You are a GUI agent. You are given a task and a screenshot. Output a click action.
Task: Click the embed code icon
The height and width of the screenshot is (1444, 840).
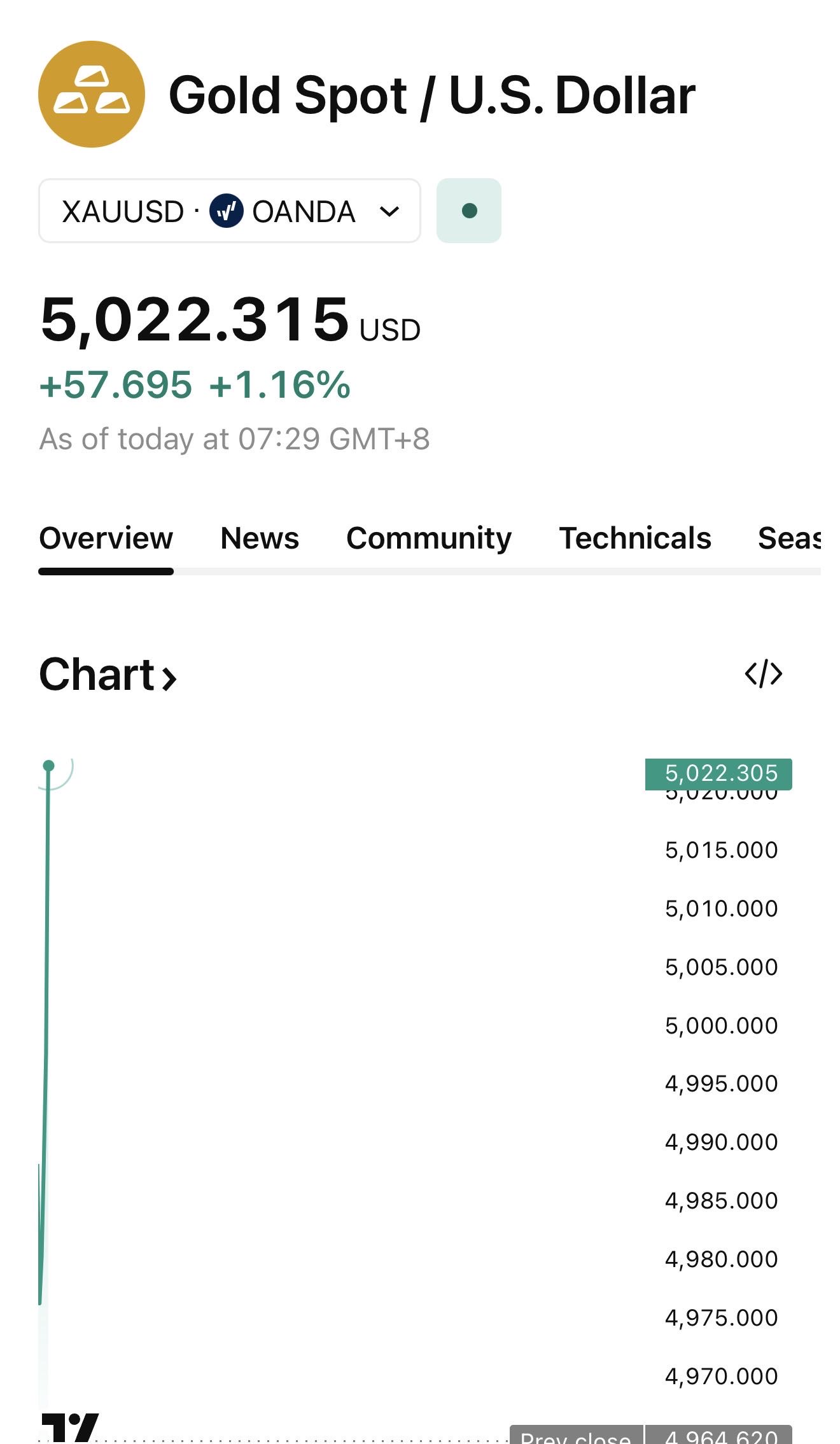point(763,674)
